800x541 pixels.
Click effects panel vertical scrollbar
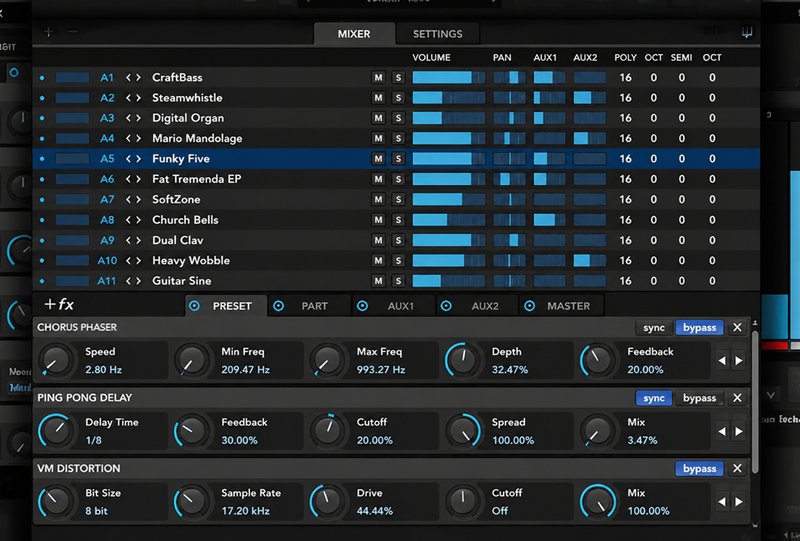pyautogui.click(x=755, y=400)
